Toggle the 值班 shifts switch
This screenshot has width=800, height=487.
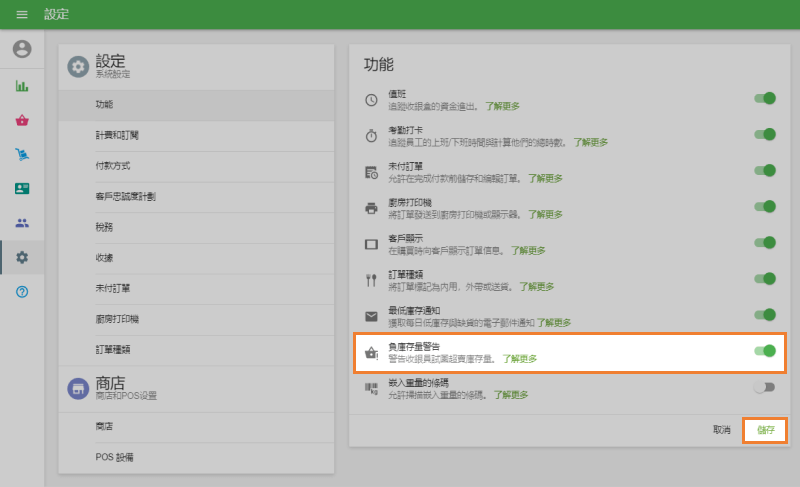pyautogui.click(x=765, y=98)
